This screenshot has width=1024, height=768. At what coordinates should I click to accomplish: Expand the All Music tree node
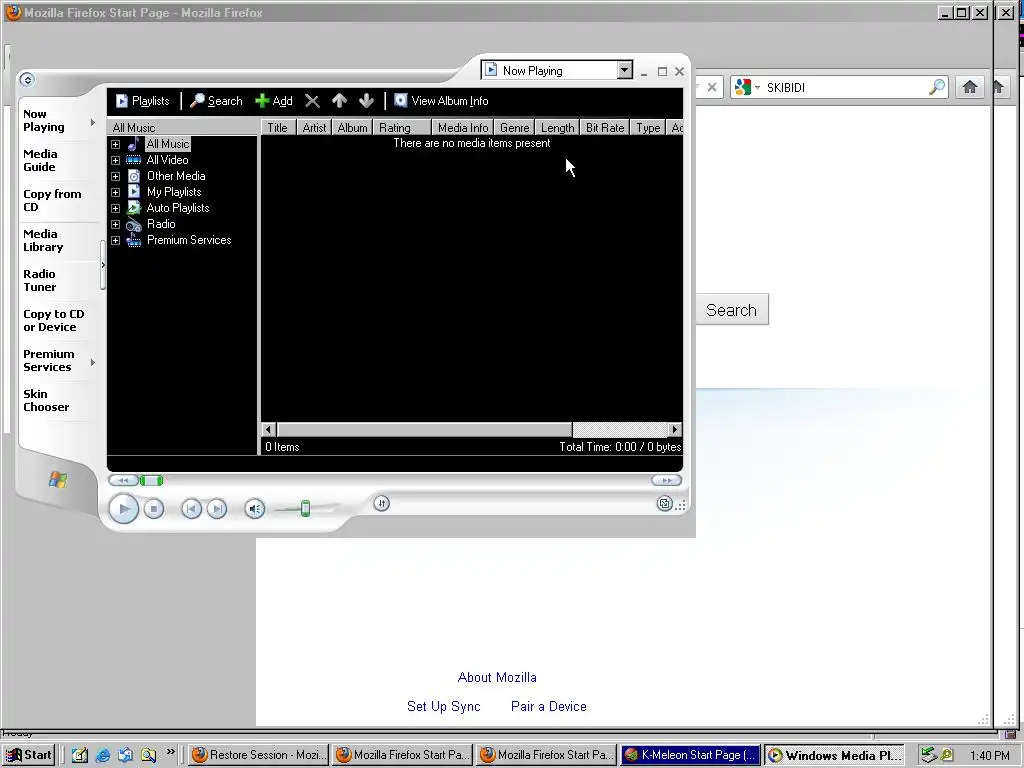116,144
